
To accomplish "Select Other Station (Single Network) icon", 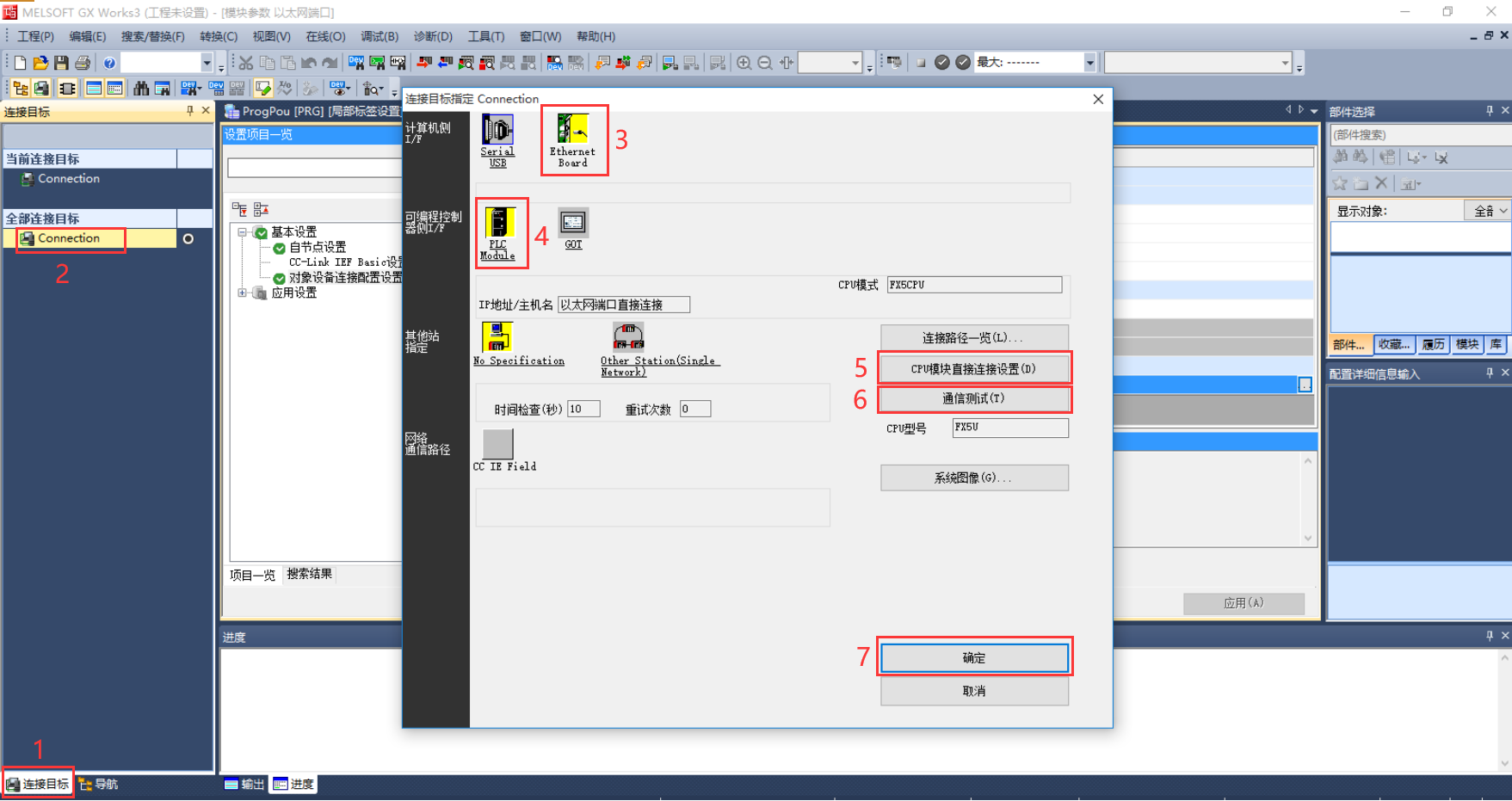I will [628, 336].
